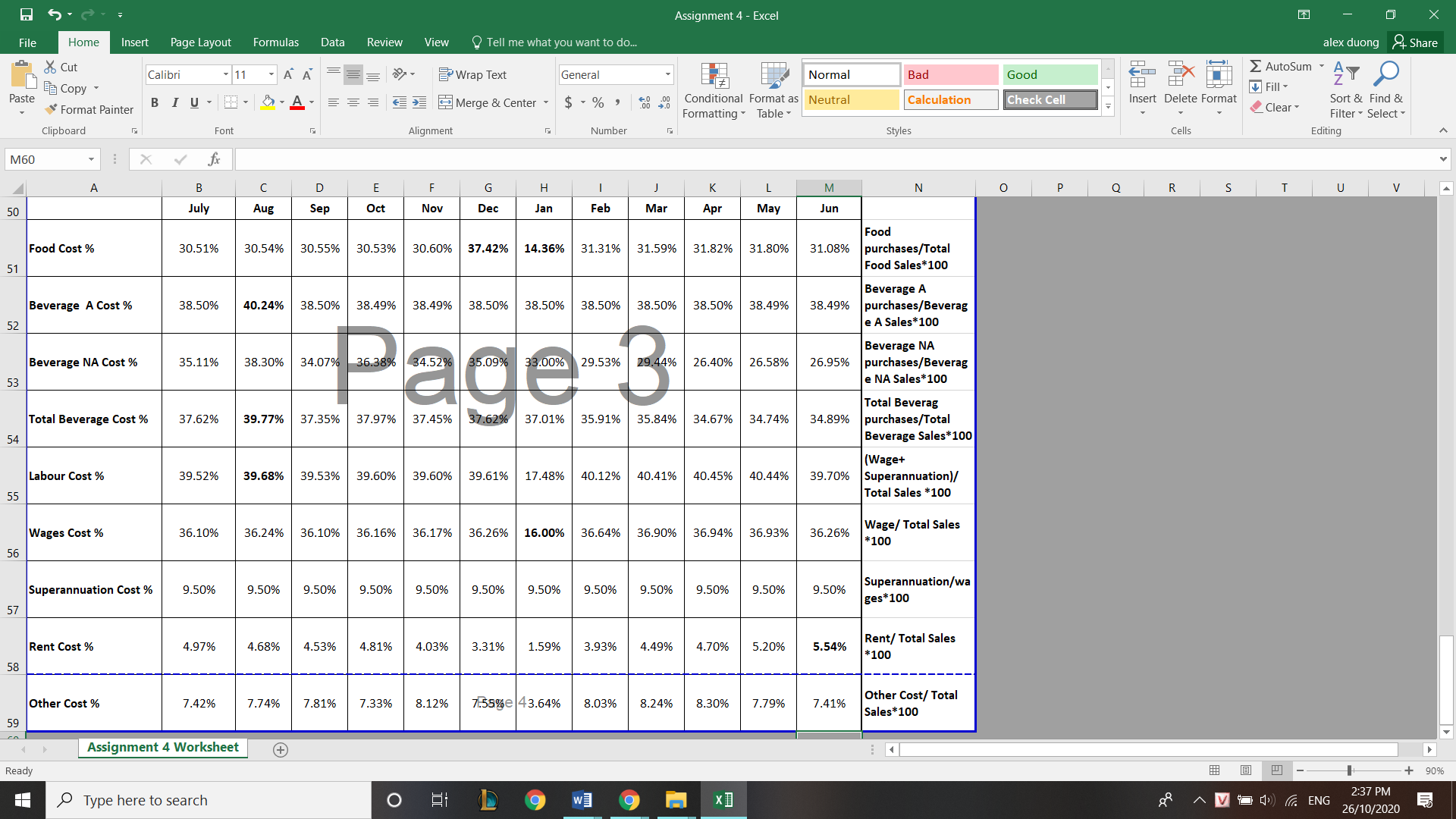Toggle Wrap Text on
This screenshot has width=1456, height=819.
[472, 74]
